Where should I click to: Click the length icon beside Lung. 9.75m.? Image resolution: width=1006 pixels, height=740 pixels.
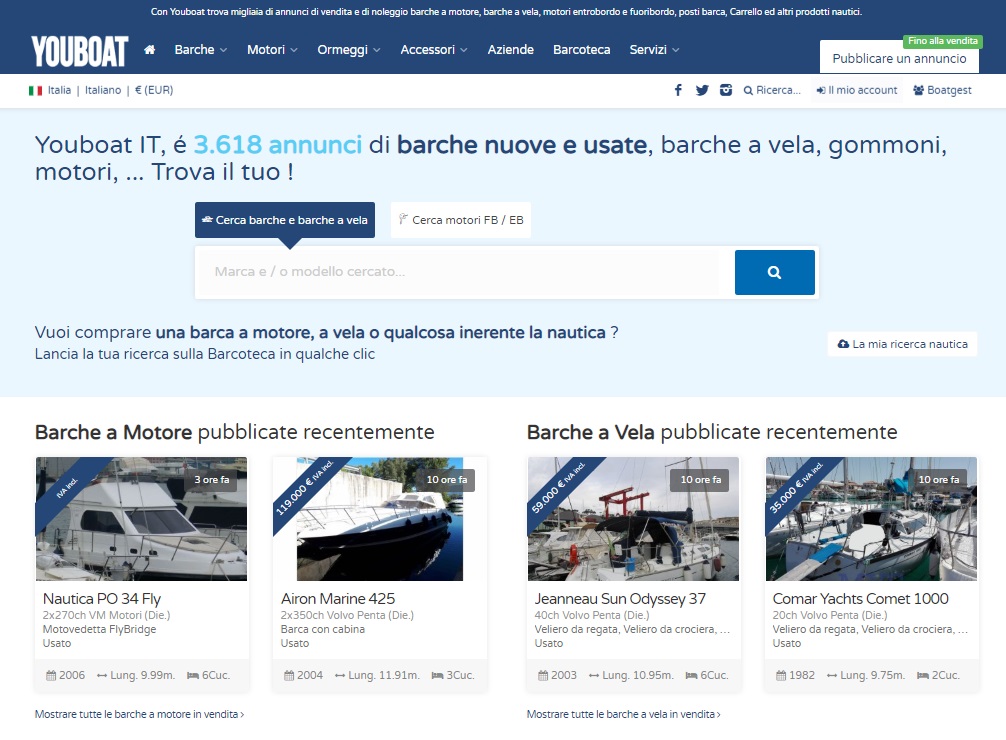[832, 675]
